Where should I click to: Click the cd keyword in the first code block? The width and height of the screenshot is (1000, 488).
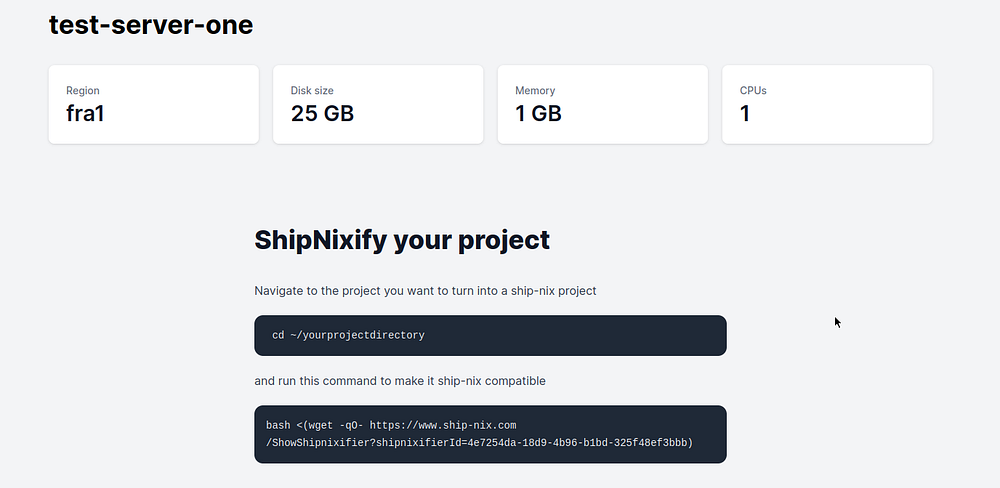tap(278, 336)
